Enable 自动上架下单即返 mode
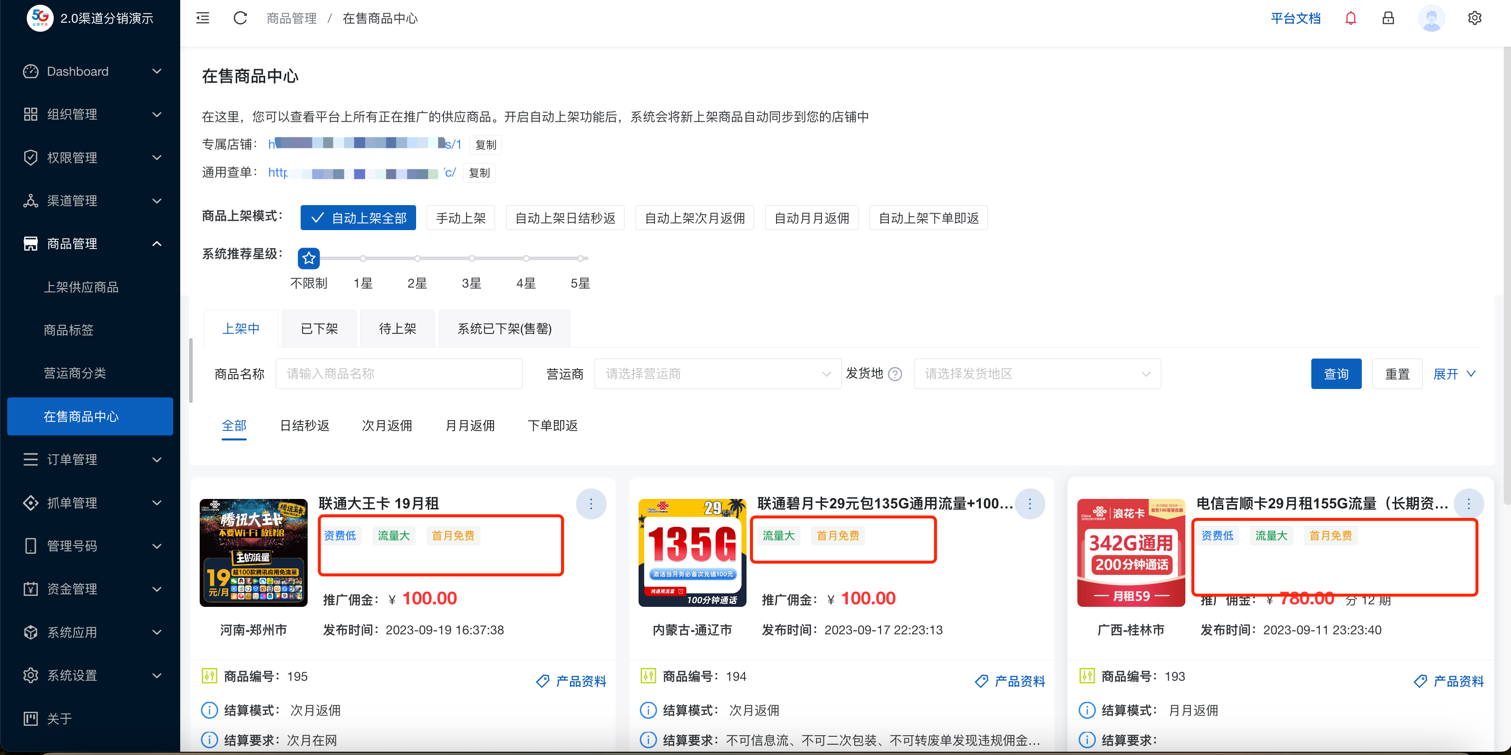 pos(928,218)
